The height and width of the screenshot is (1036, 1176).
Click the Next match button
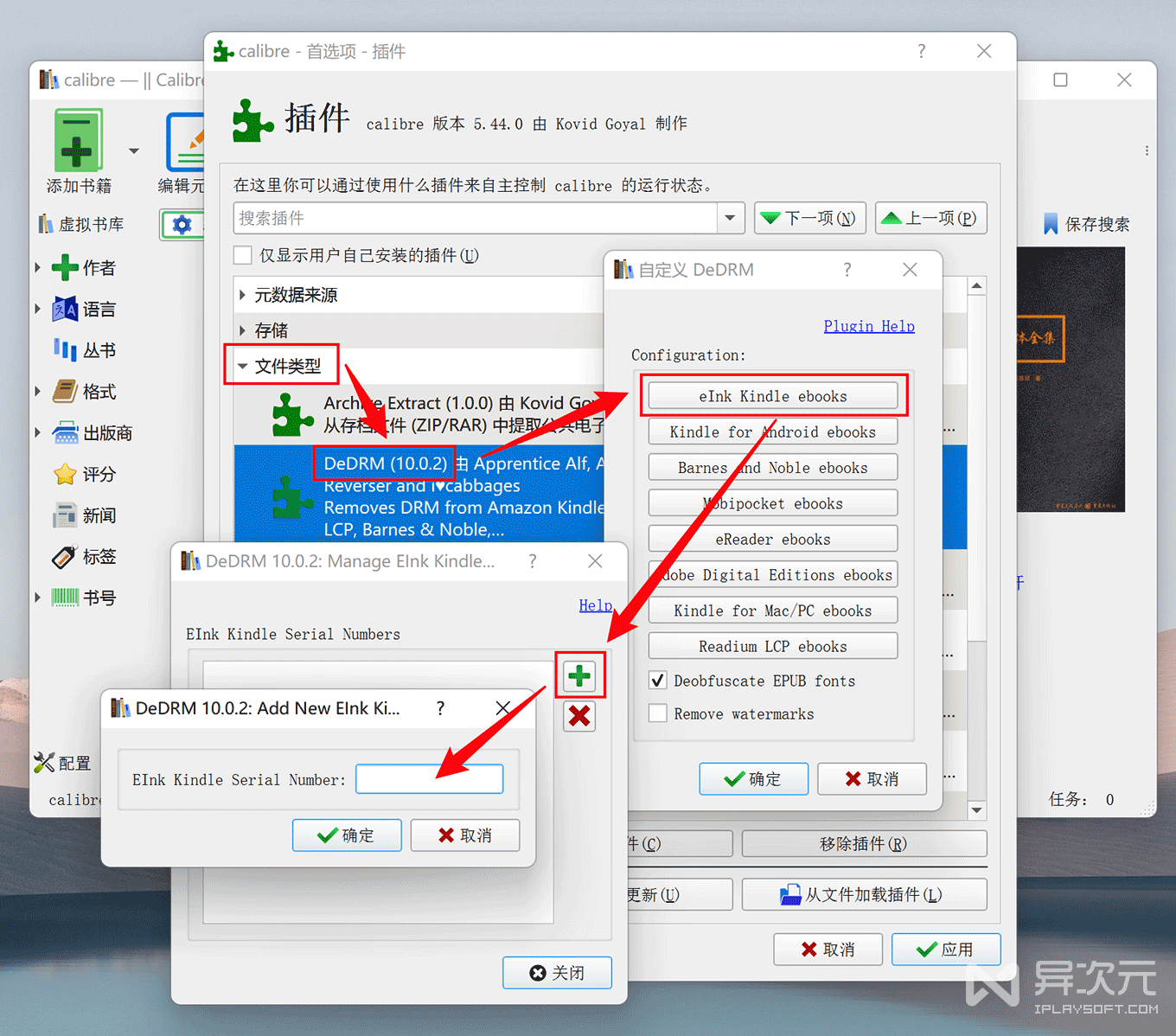tap(810, 218)
